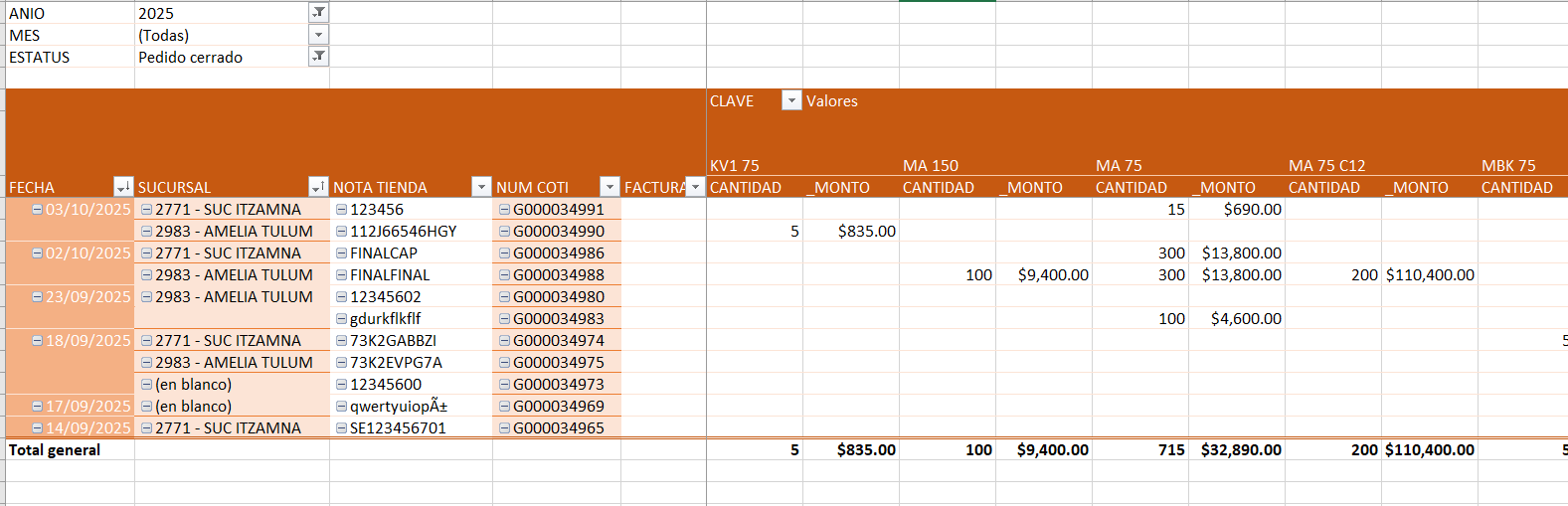
Task: Open the MES filter dropdown
Action: pyautogui.click(x=318, y=35)
